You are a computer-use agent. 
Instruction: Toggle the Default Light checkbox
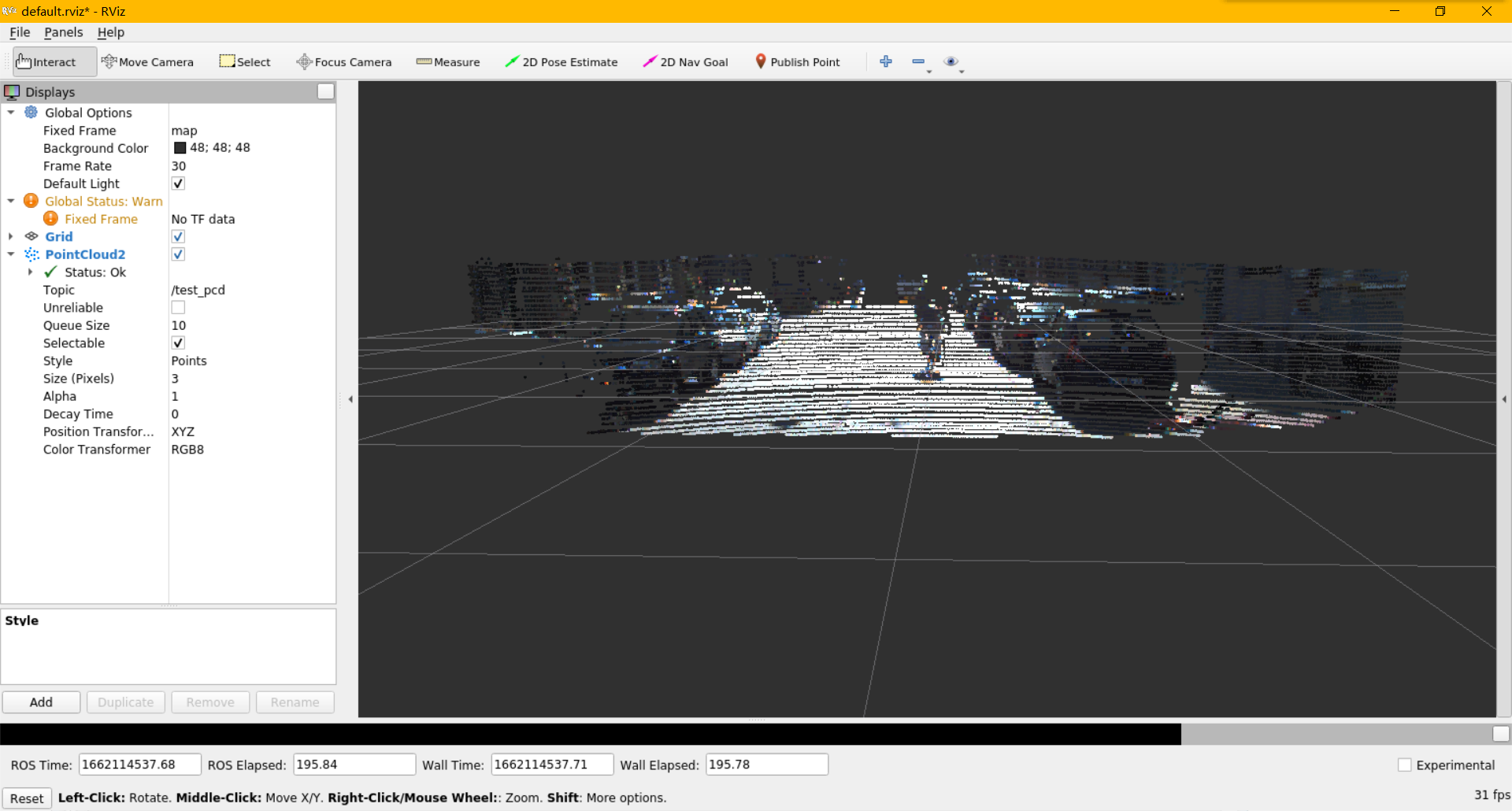178,183
